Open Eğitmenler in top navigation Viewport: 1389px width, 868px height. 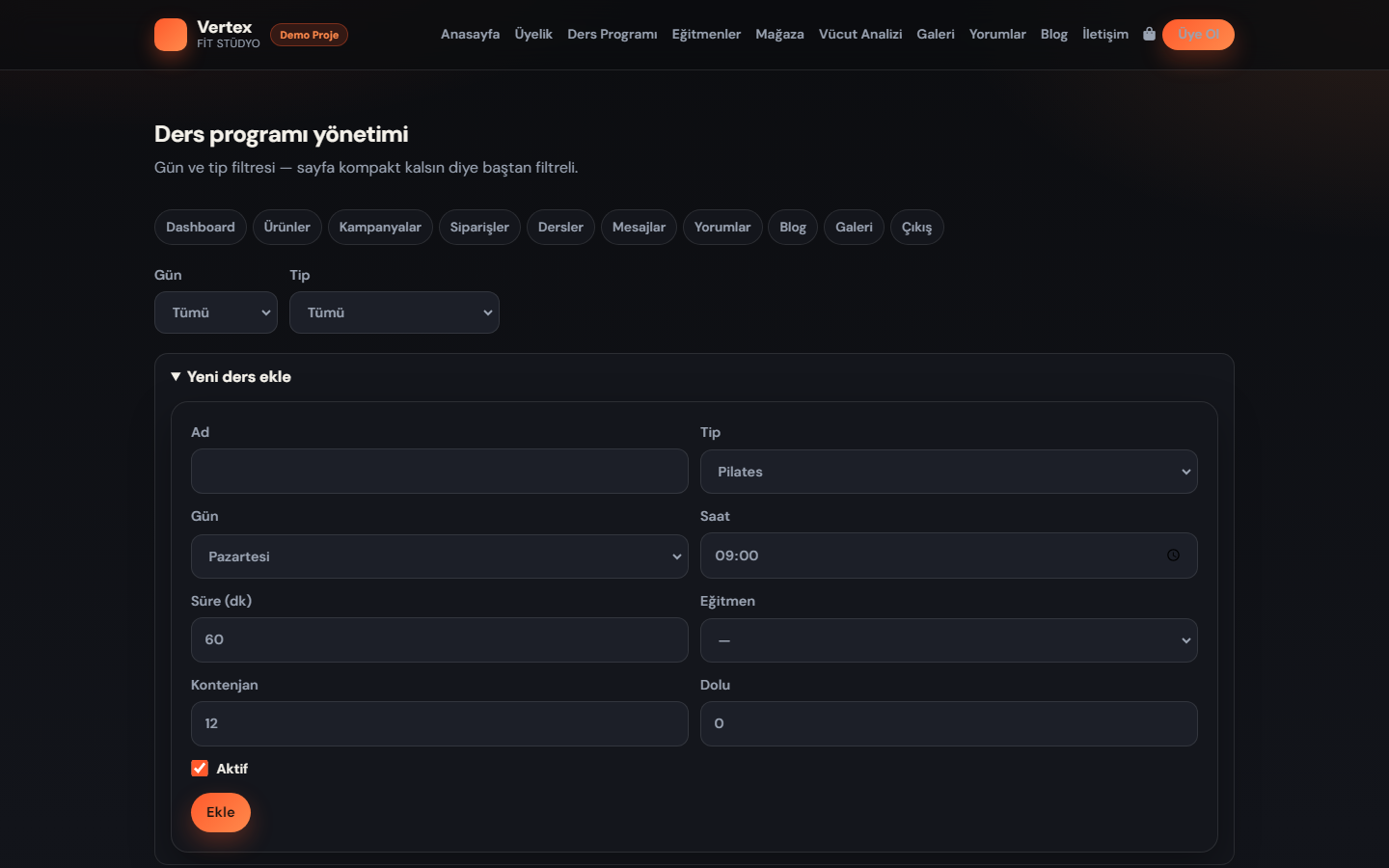click(x=706, y=35)
